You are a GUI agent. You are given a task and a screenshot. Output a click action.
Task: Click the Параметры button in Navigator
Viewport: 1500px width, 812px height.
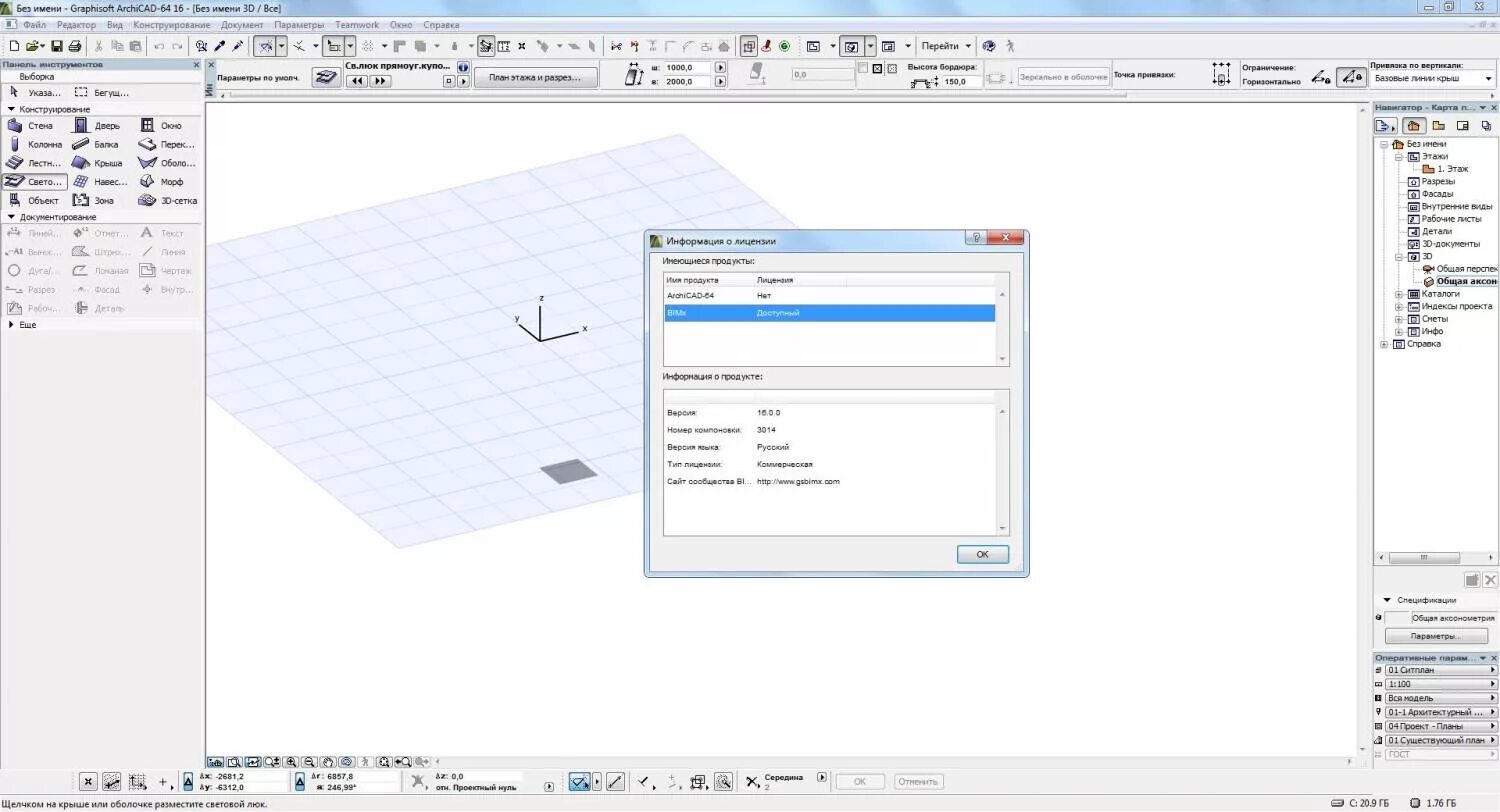[1436, 636]
